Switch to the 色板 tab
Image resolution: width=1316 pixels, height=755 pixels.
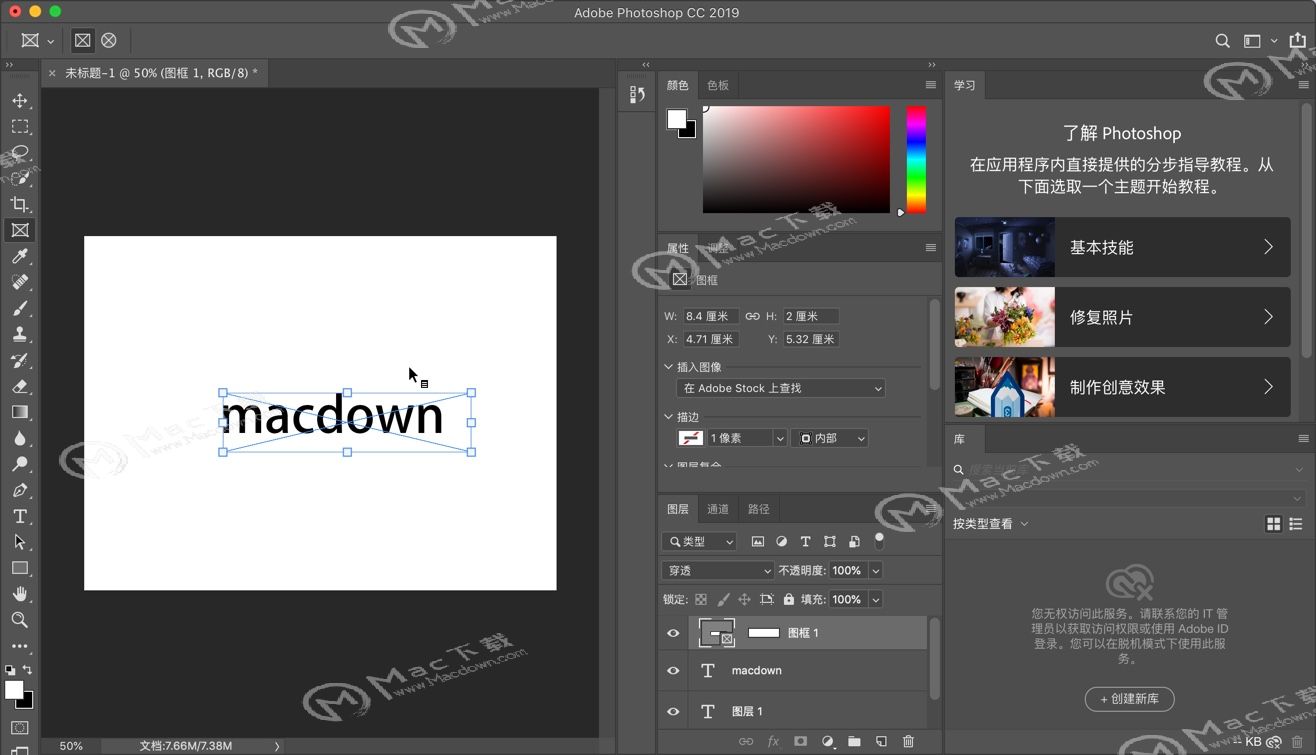718,85
